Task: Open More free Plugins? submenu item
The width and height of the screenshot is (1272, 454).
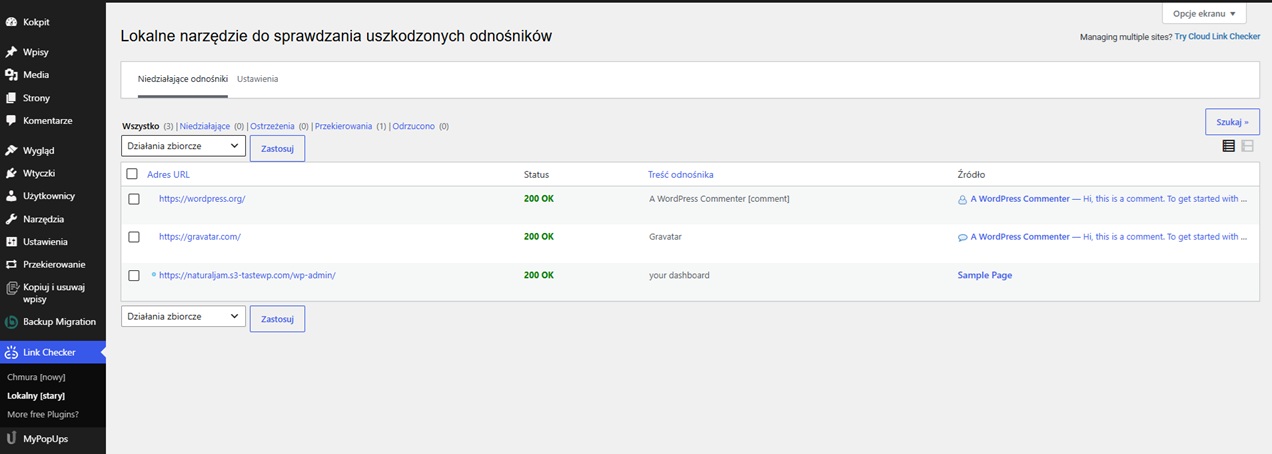Action: 43,414
